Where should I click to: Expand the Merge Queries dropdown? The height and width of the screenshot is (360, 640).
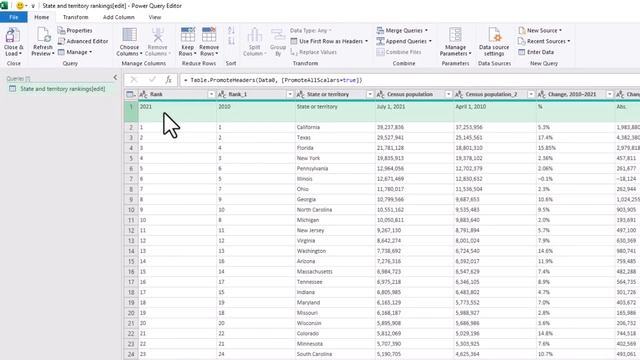point(426,31)
